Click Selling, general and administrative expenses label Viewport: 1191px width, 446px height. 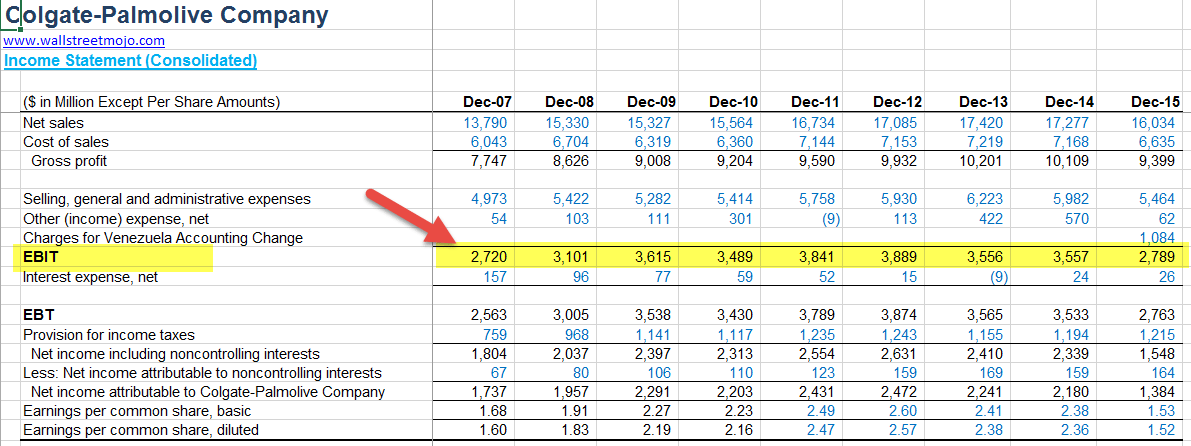166,199
